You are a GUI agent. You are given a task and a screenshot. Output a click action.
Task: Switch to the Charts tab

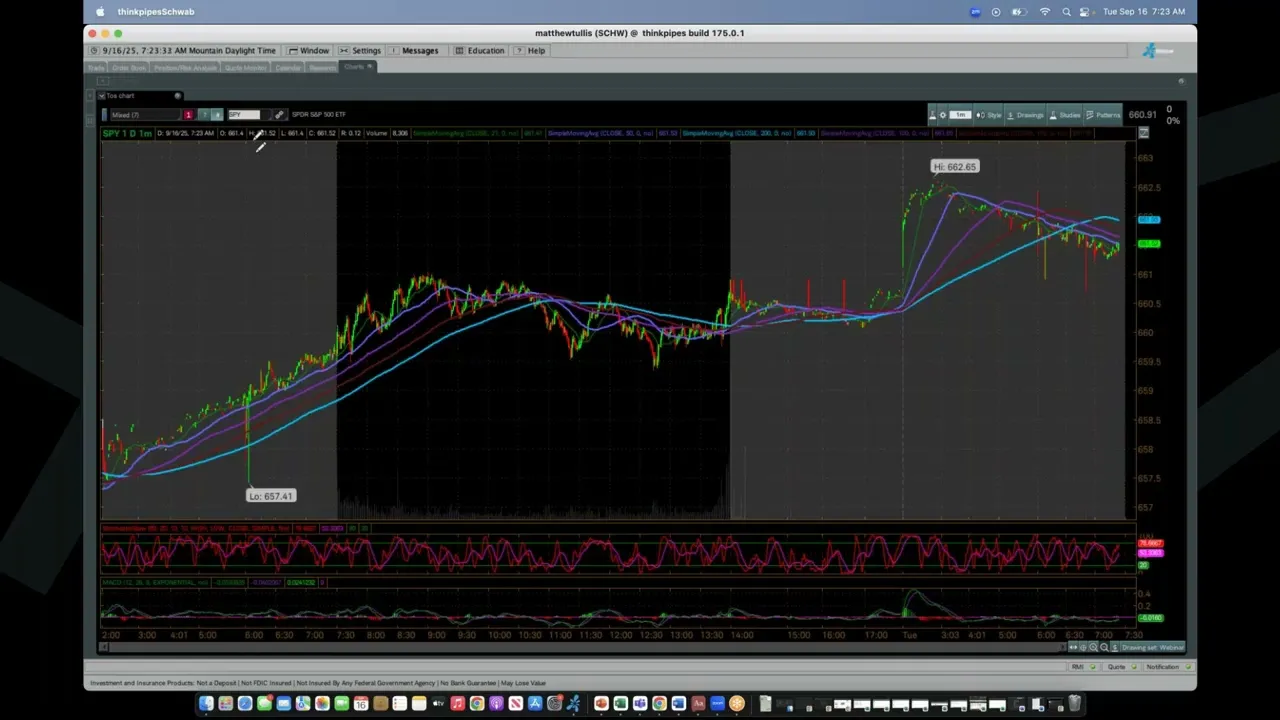click(356, 67)
